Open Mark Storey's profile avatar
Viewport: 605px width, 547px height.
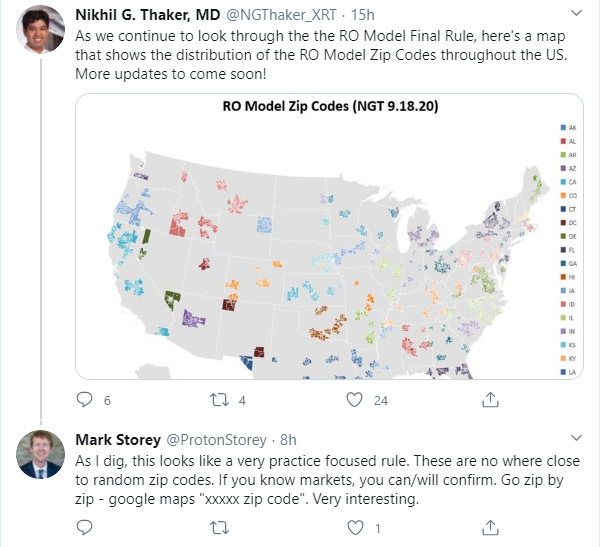pos(41,455)
